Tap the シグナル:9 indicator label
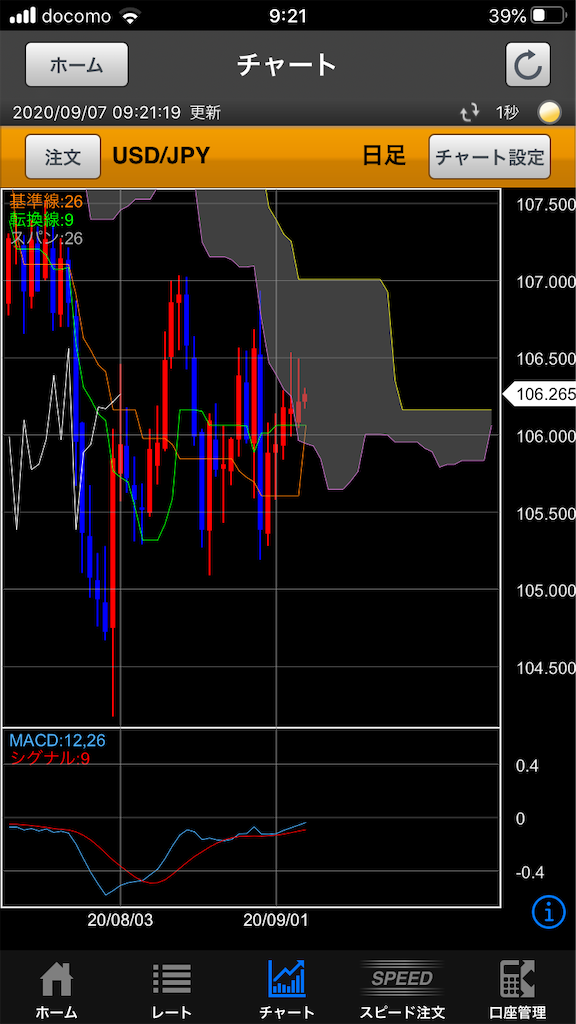This screenshot has width=576, height=1024. pos(50,758)
